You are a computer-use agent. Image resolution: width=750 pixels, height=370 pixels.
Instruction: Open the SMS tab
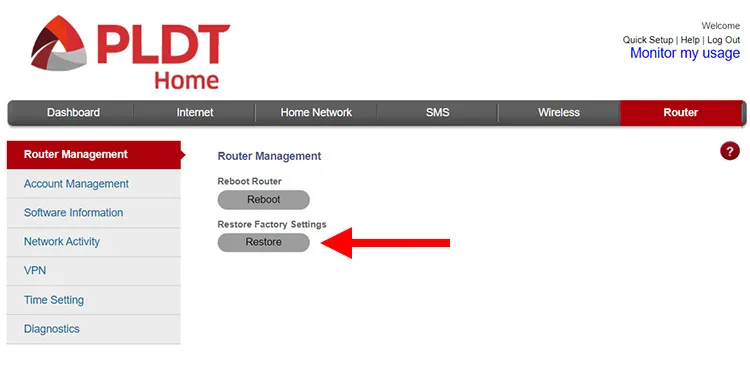[x=438, y=113]
